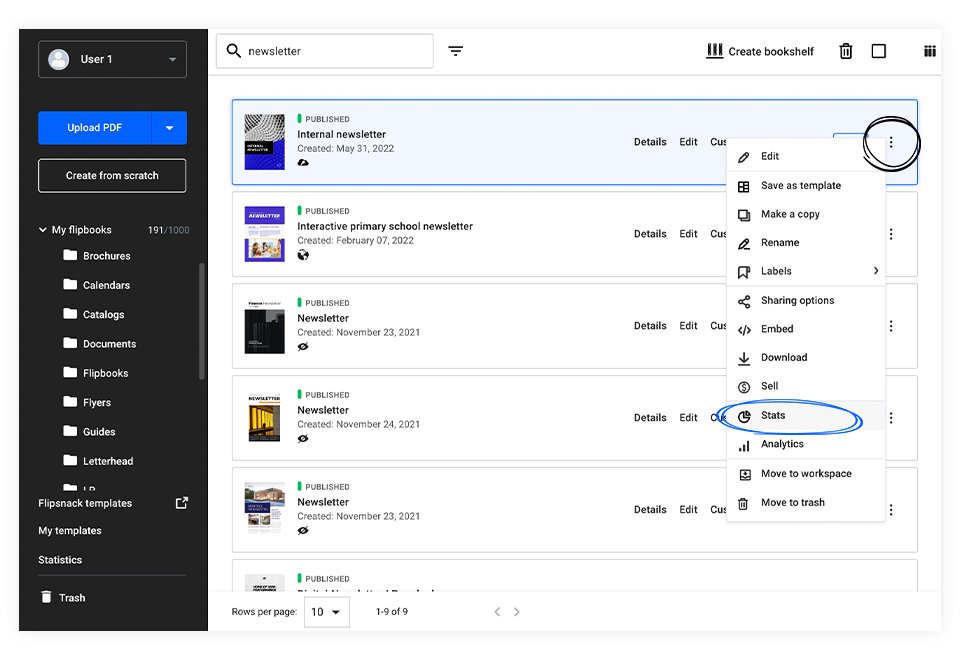Click the Create bookshelf button
960x660 pixels.
[x=760, y=51]
